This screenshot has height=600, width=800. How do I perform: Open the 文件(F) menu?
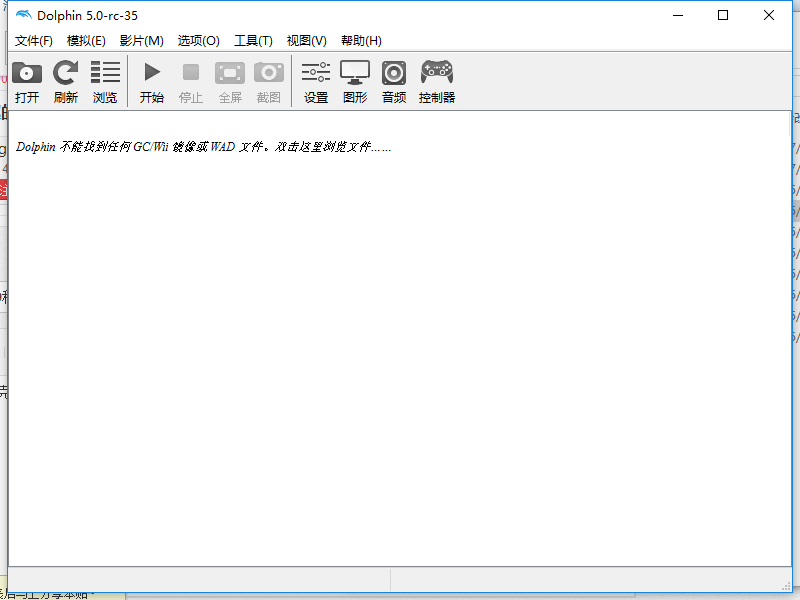pyautogui.click(x=34, y=41)
